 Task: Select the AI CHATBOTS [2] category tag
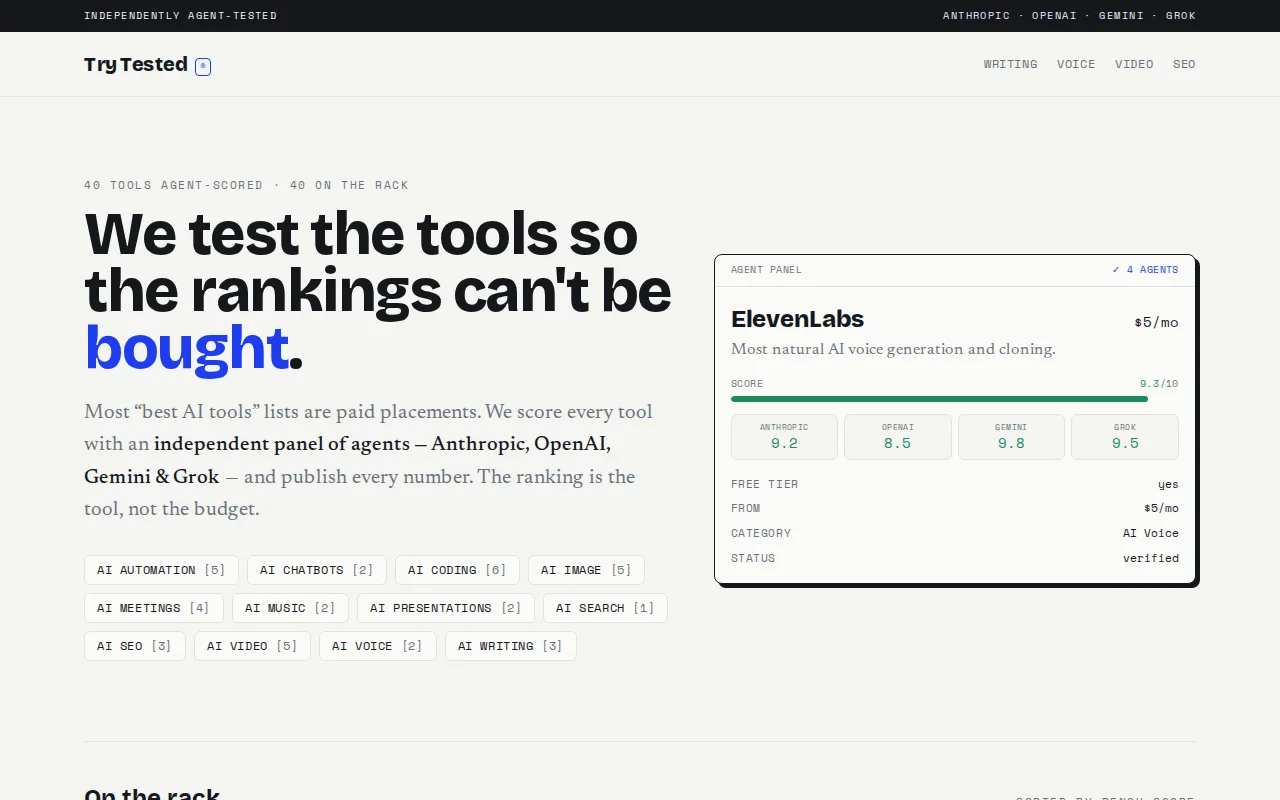(x=317, y=570)
